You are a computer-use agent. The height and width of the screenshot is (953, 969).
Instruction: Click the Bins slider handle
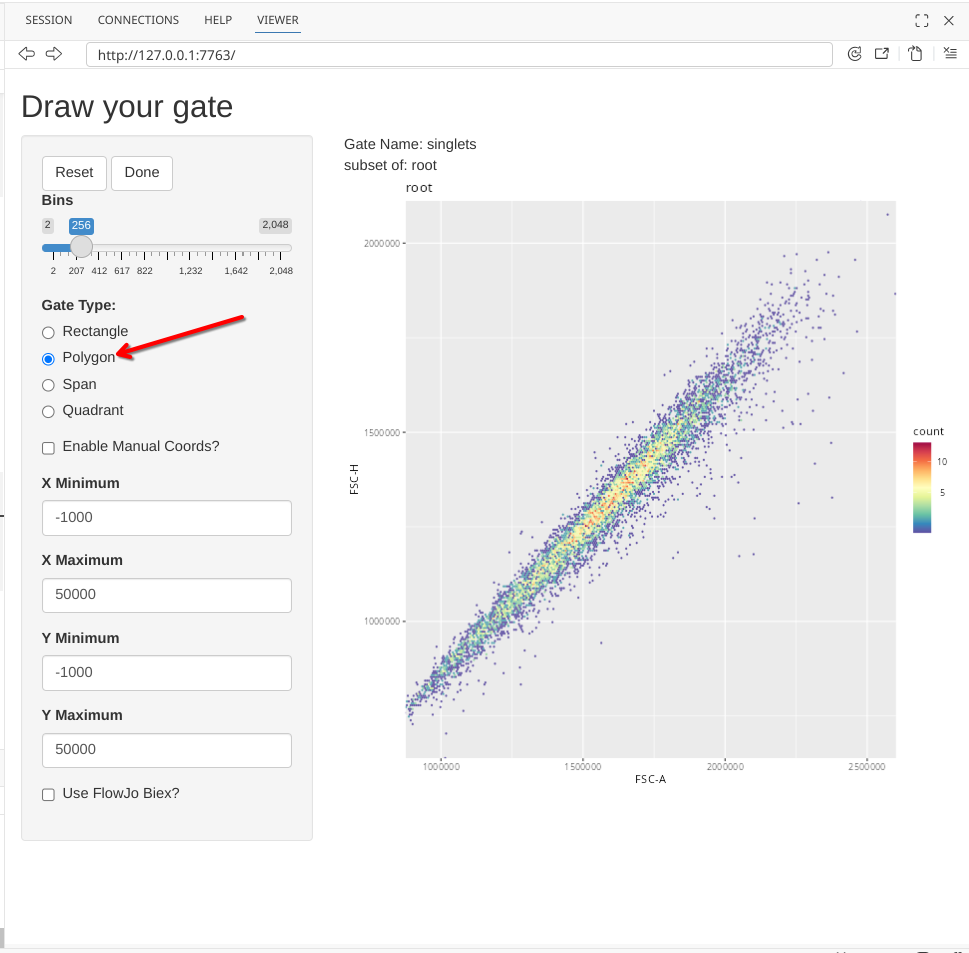81,247
